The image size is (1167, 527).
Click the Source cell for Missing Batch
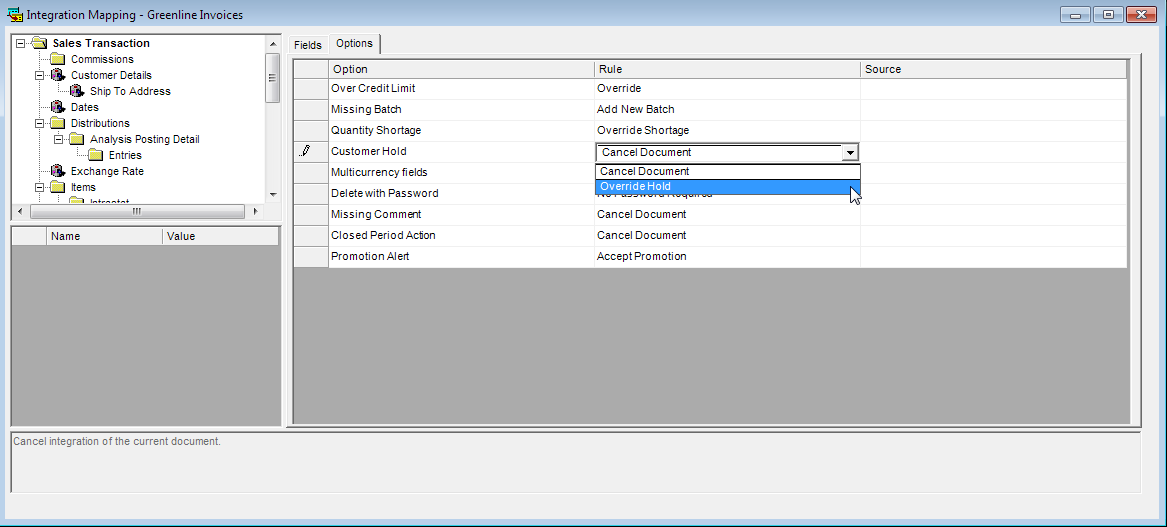pyautogui.click(x=994, y=109)
